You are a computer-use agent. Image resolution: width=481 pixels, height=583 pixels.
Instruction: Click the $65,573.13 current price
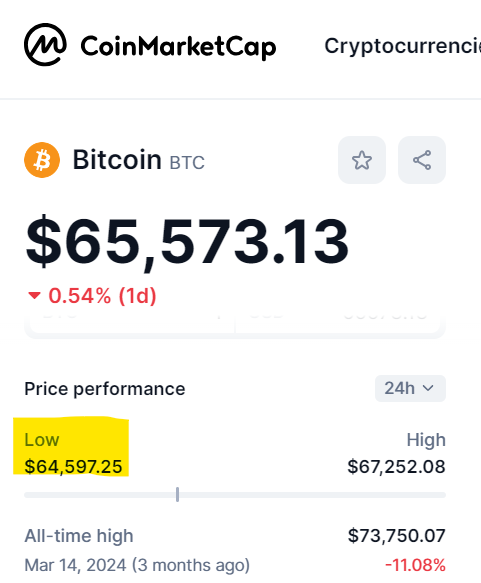coord(187,242)
